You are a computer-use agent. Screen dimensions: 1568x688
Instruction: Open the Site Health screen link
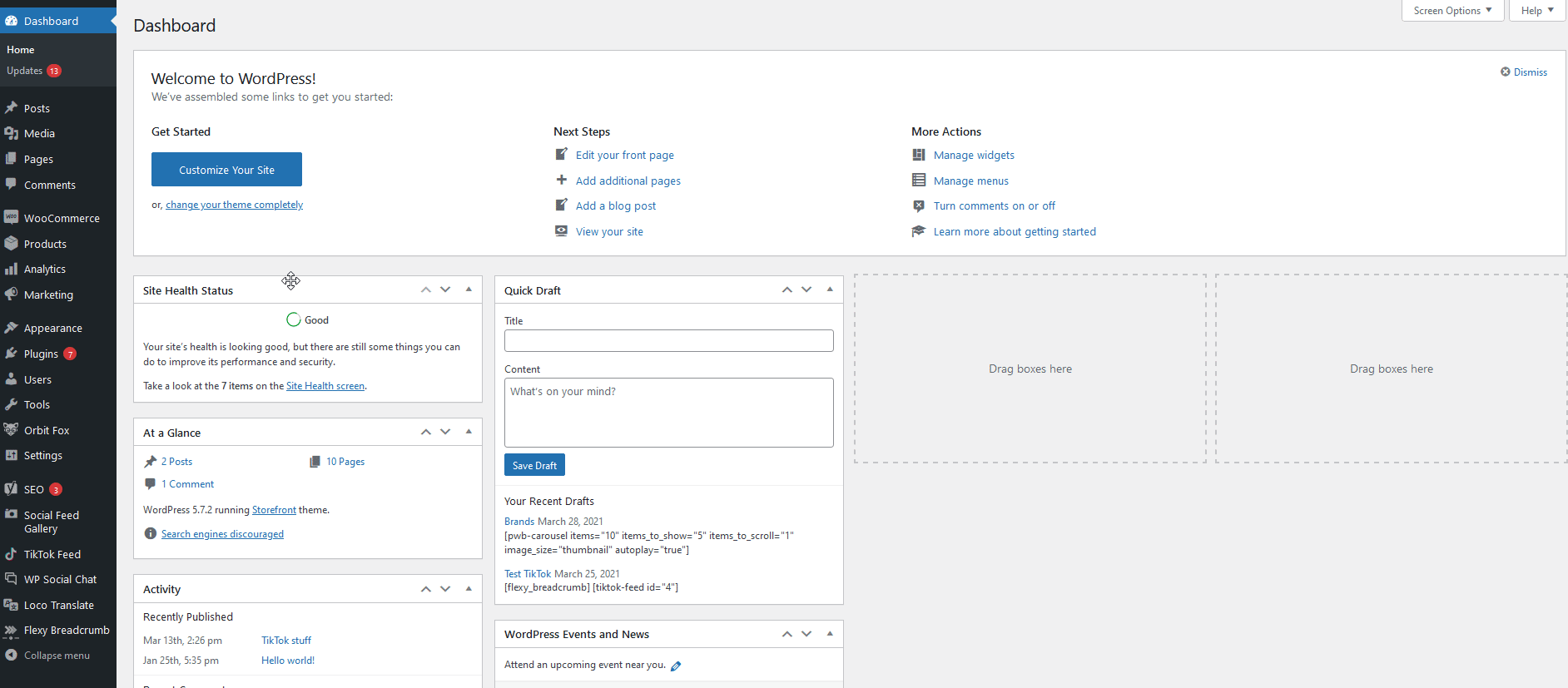point(325,386)
